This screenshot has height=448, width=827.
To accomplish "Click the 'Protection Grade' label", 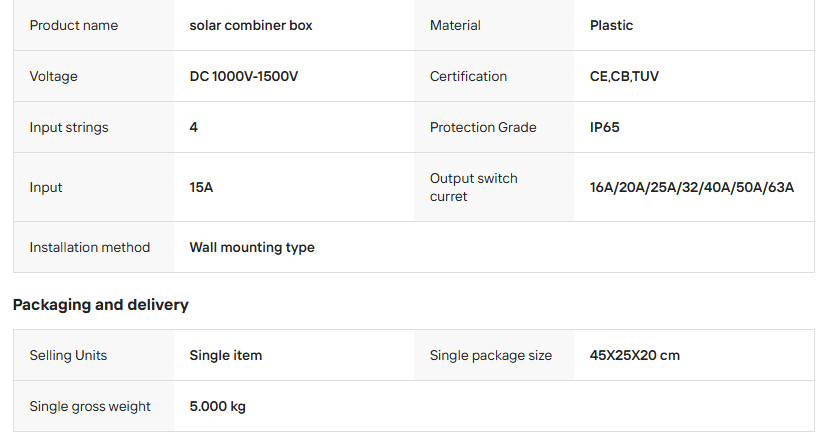I will click(483, 127).
